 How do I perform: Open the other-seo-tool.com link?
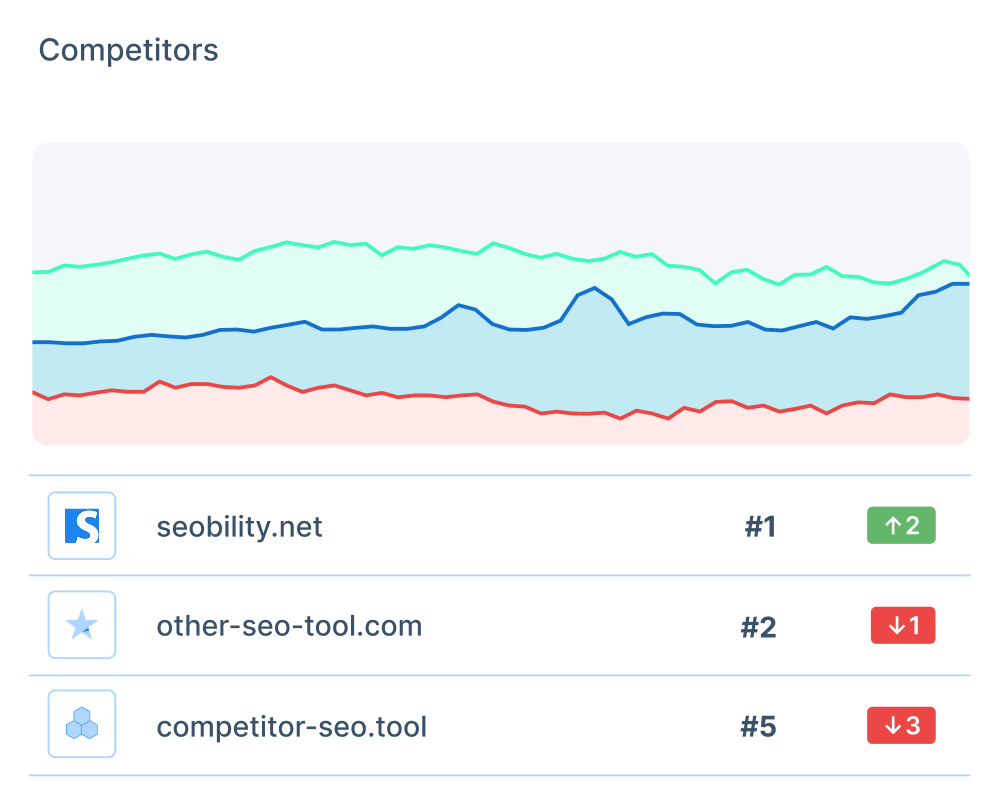tap(289, 626)
